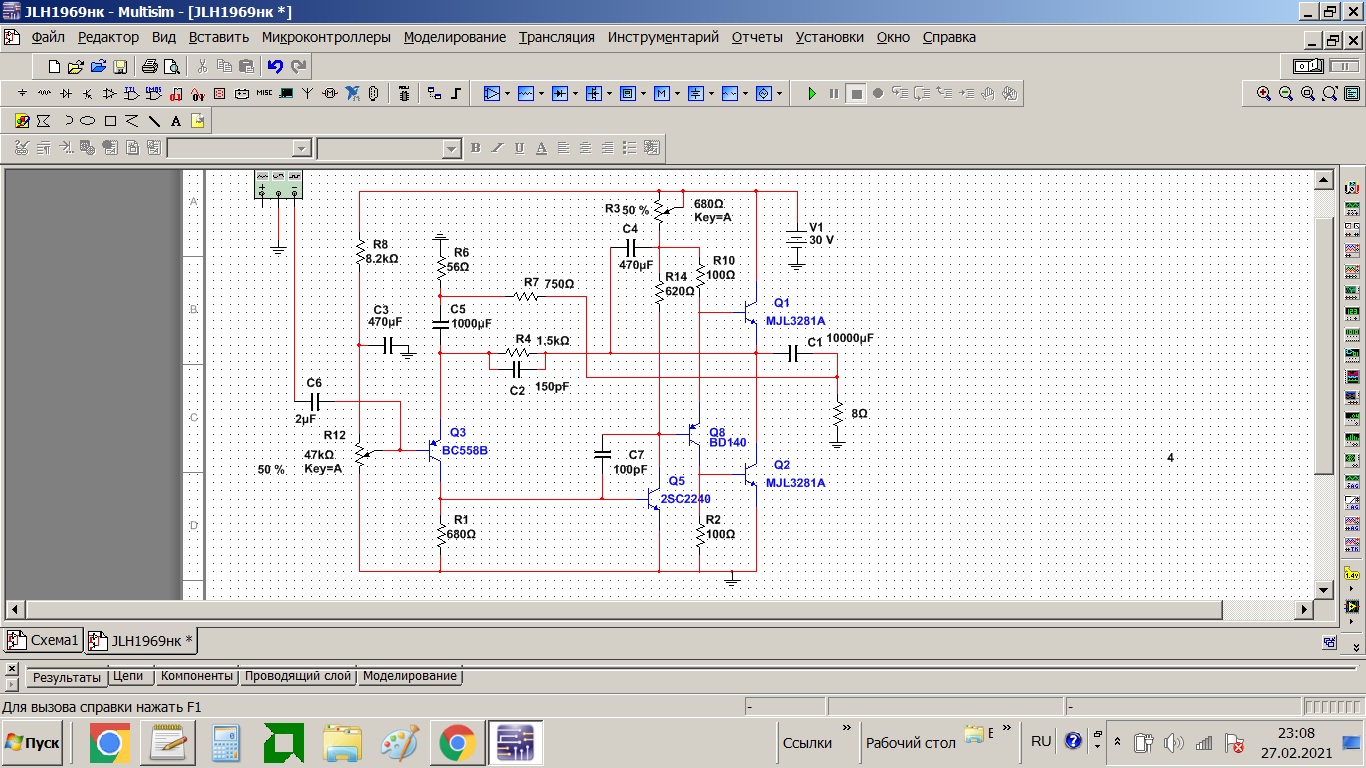Select the MISC components icon
This screenshot has height=768, width=1366.
point(264,93)
